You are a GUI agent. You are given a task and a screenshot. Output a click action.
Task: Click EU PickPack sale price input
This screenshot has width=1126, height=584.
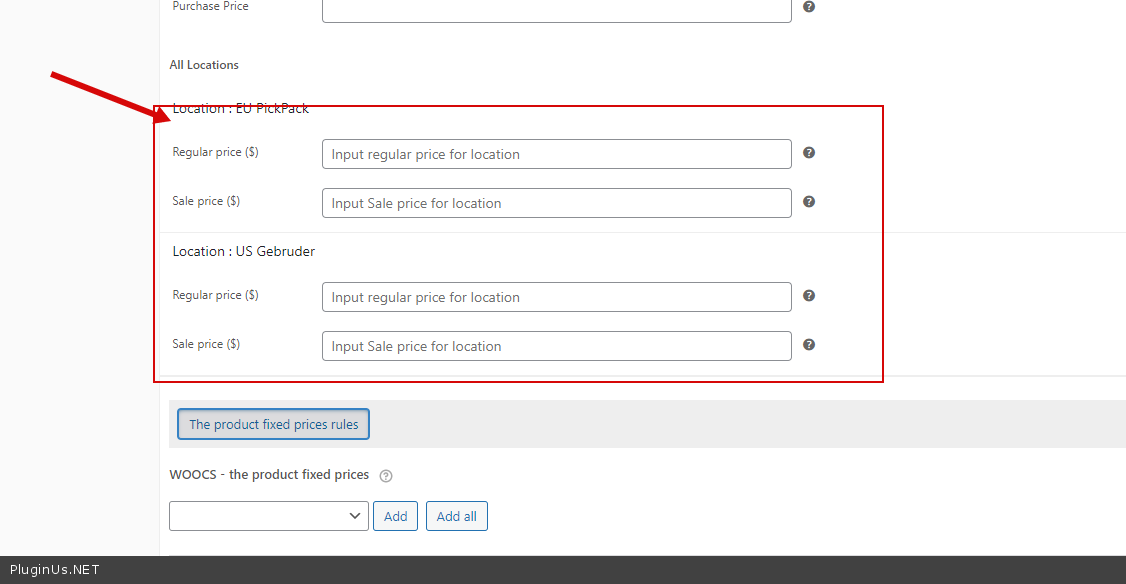[x=556, y=203]
